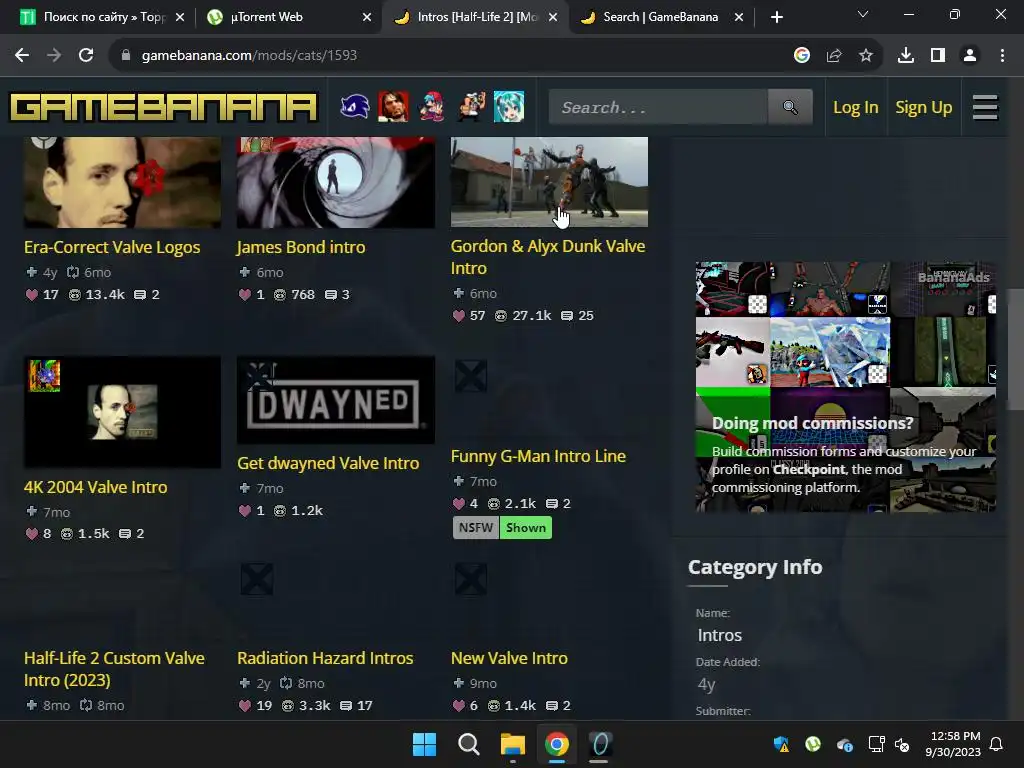Open Google lens icon in address bar
1024x768 pixels.
(802, 56)
